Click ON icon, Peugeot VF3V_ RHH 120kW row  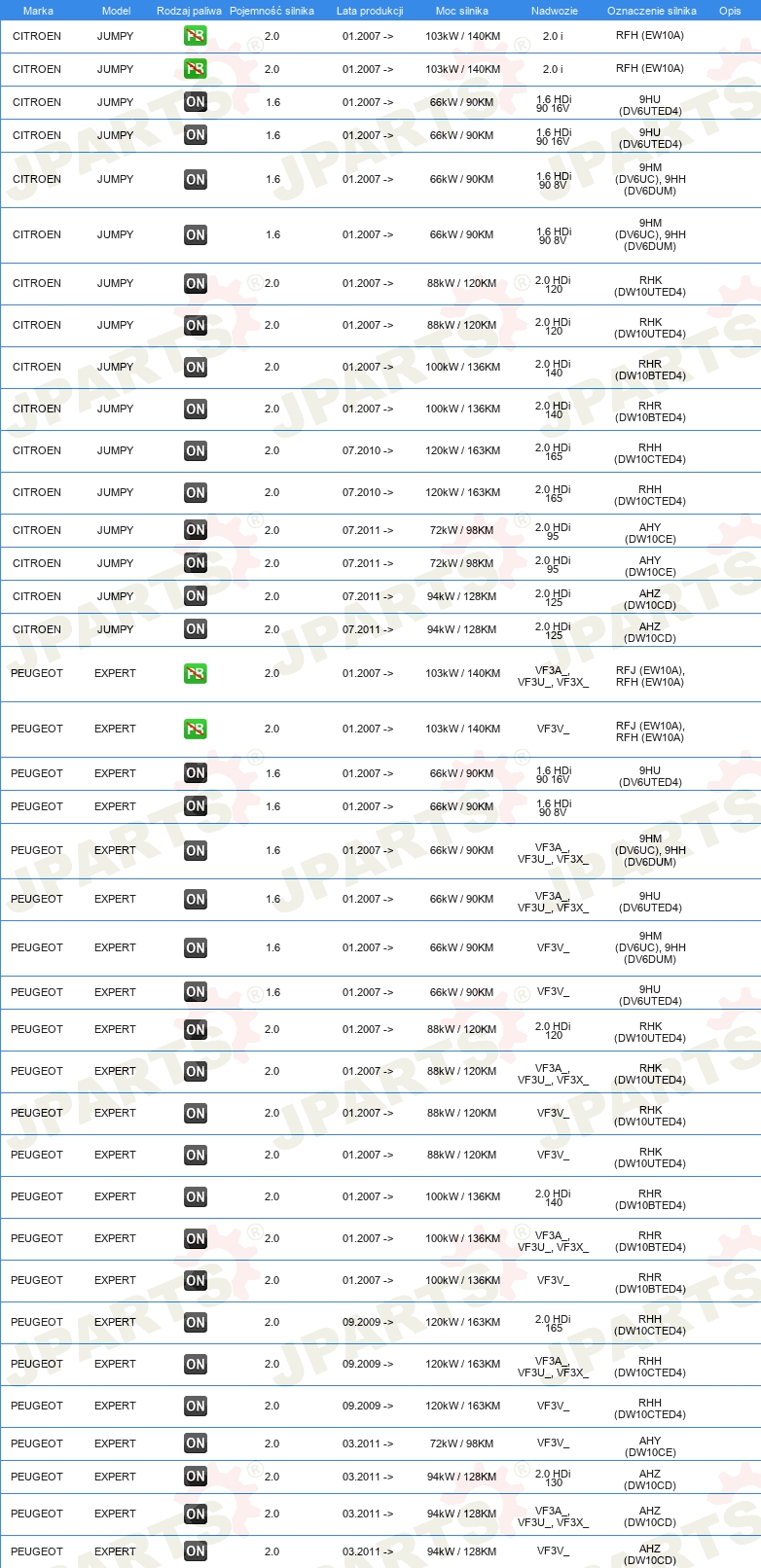click(x=196, y=1406)
